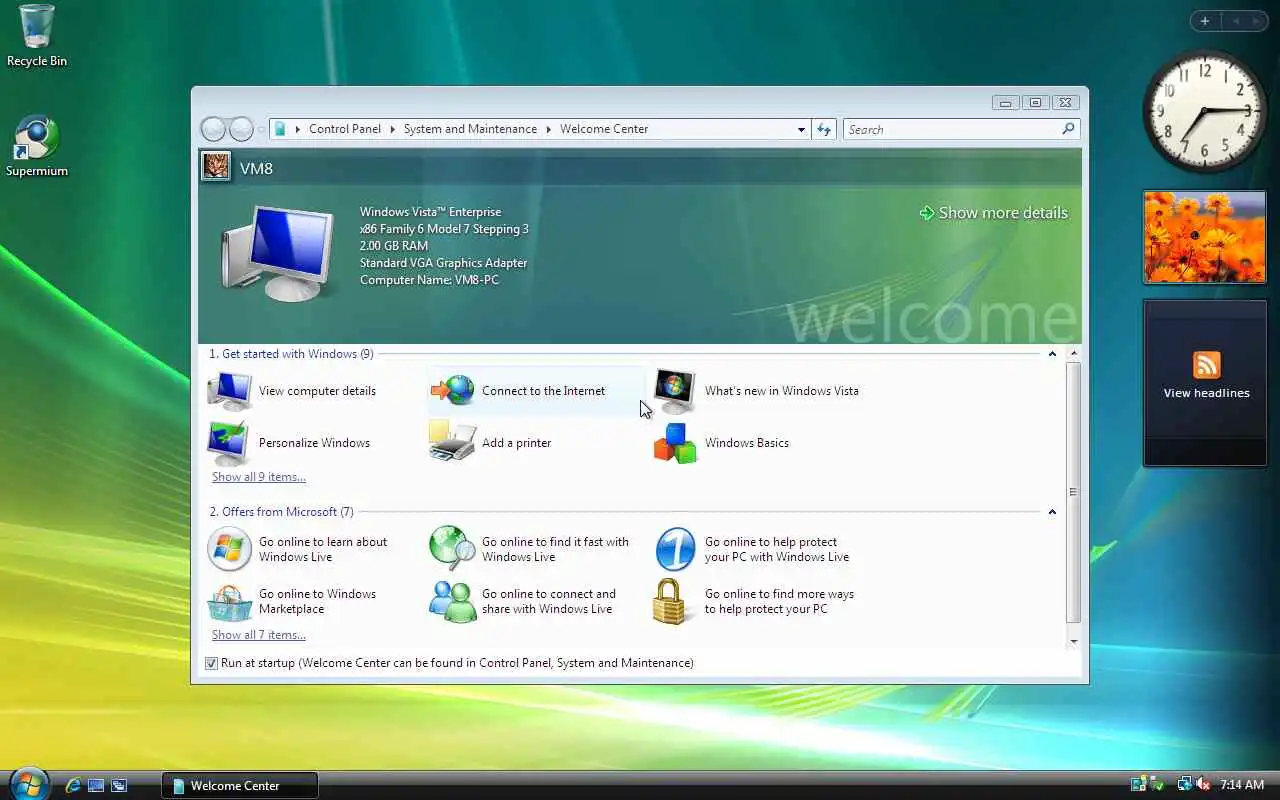Click Show all 7 items link
The image size is (1280, 800).
point(259,635)
